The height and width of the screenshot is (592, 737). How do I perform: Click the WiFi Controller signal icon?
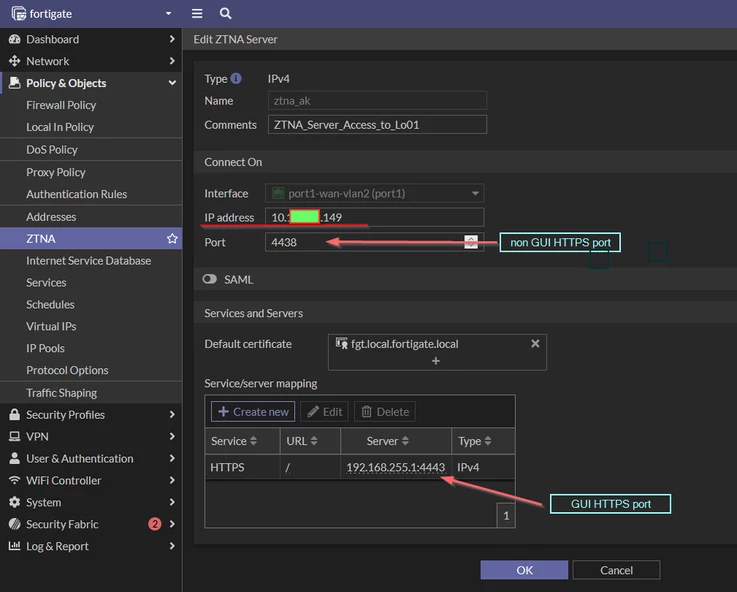click(x=15, y=480)
